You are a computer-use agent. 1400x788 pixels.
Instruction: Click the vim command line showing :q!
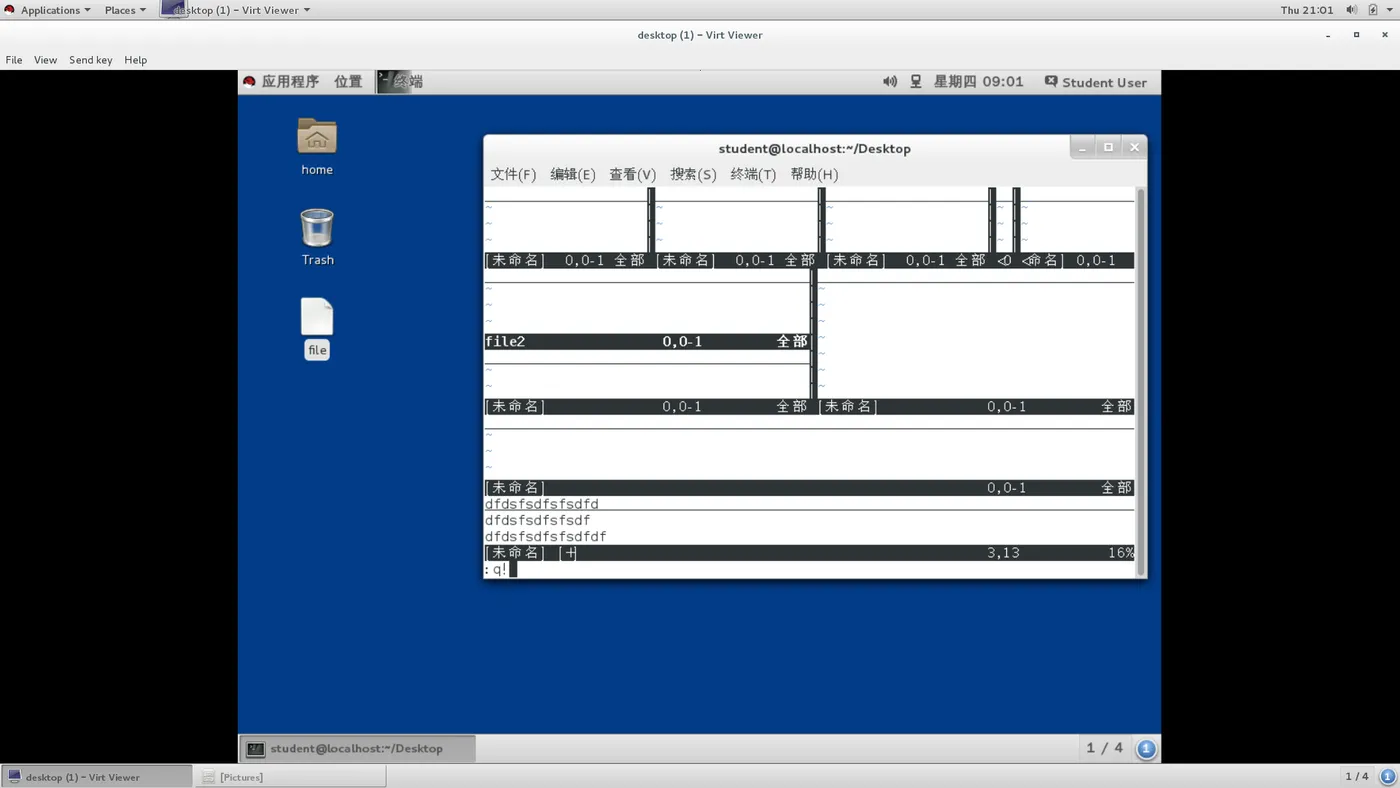[x=809, y=569]
